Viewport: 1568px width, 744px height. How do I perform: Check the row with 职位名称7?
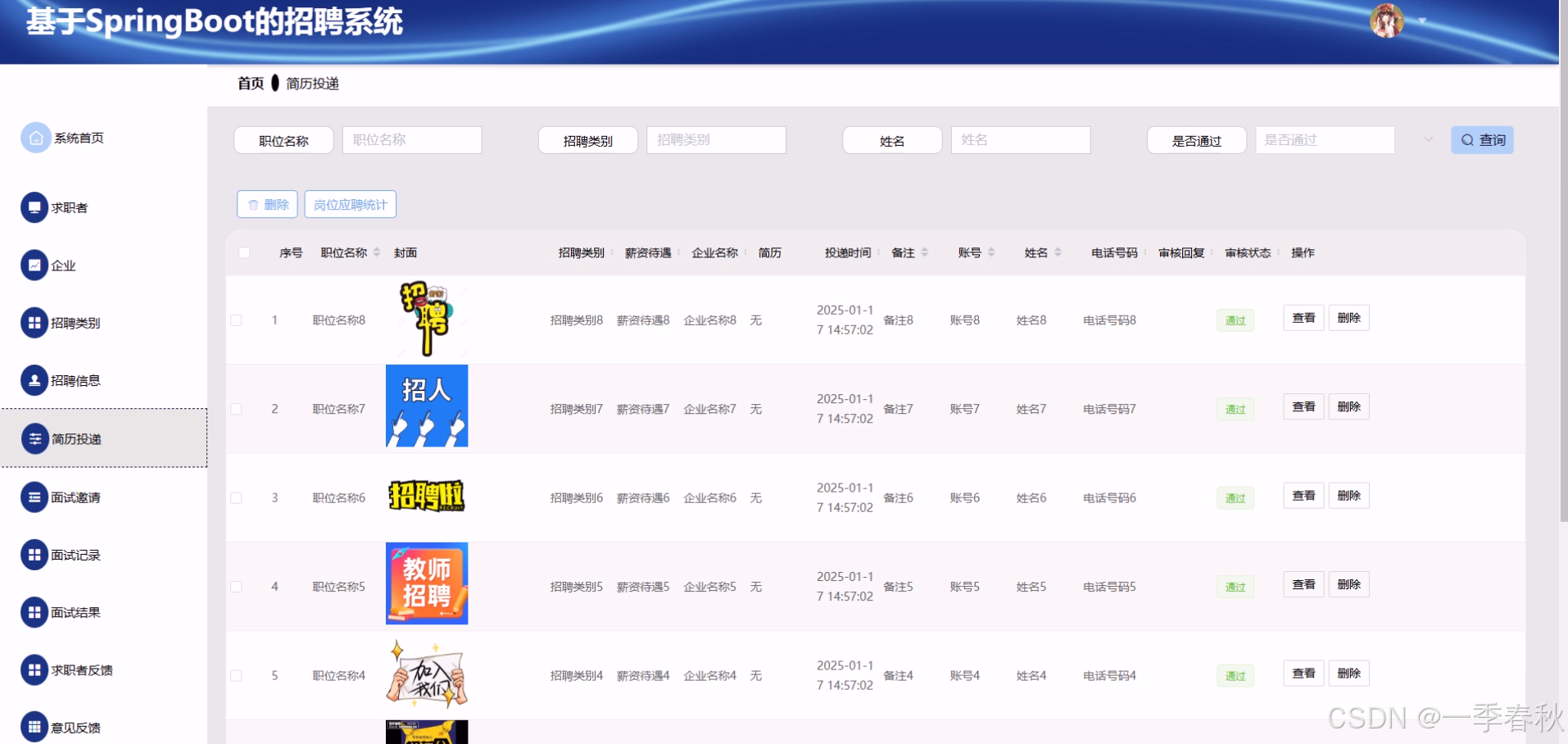pos(236,409)
